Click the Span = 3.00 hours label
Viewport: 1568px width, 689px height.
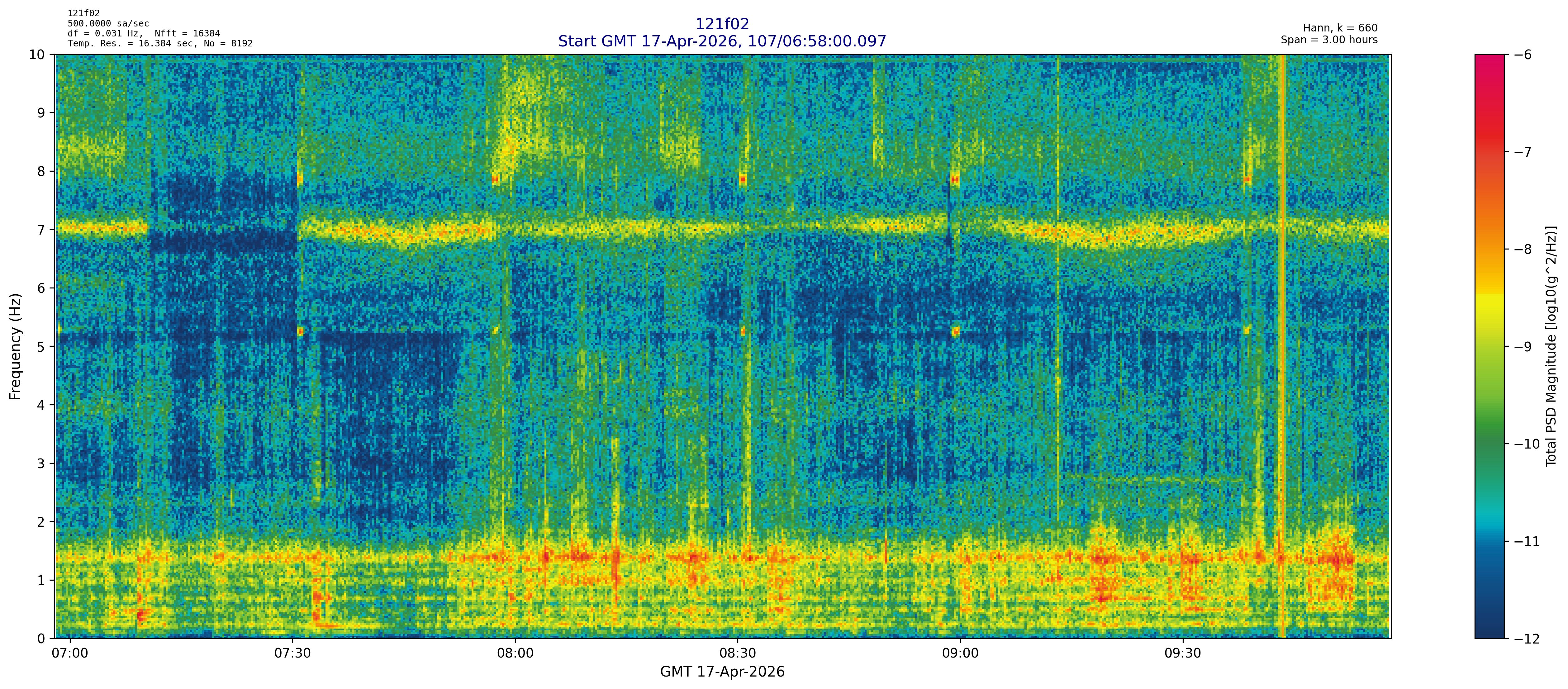1329,40
